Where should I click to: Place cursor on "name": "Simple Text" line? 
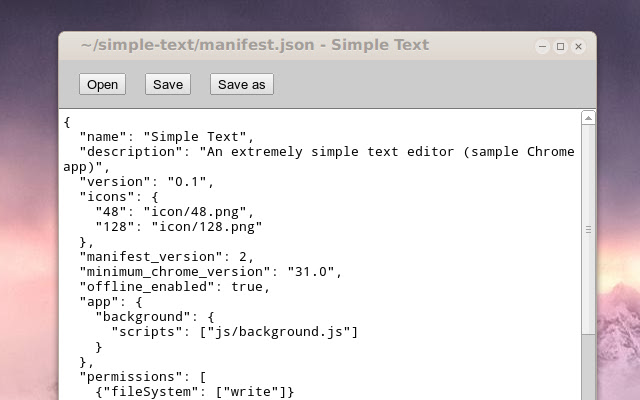166,137
